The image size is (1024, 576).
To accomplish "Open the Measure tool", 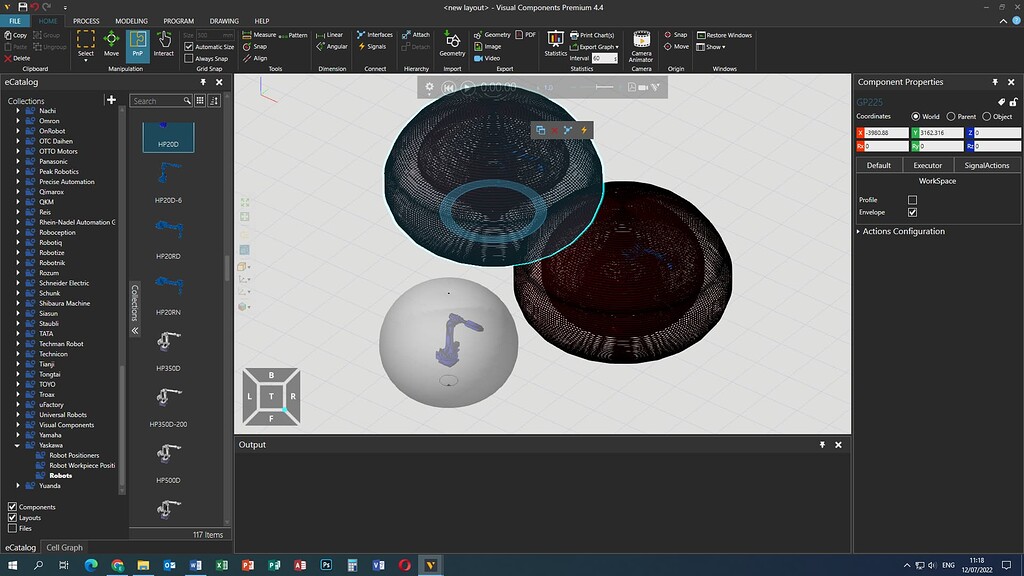I will pos(260,33).
